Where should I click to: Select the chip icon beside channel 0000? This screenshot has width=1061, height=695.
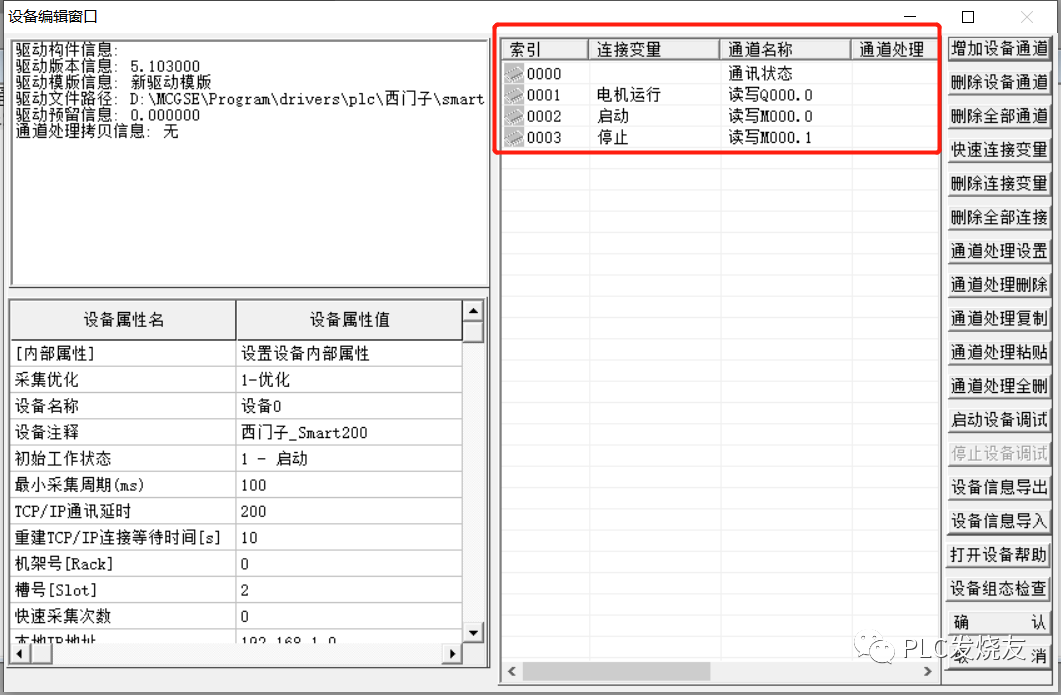tap(513, 73)
